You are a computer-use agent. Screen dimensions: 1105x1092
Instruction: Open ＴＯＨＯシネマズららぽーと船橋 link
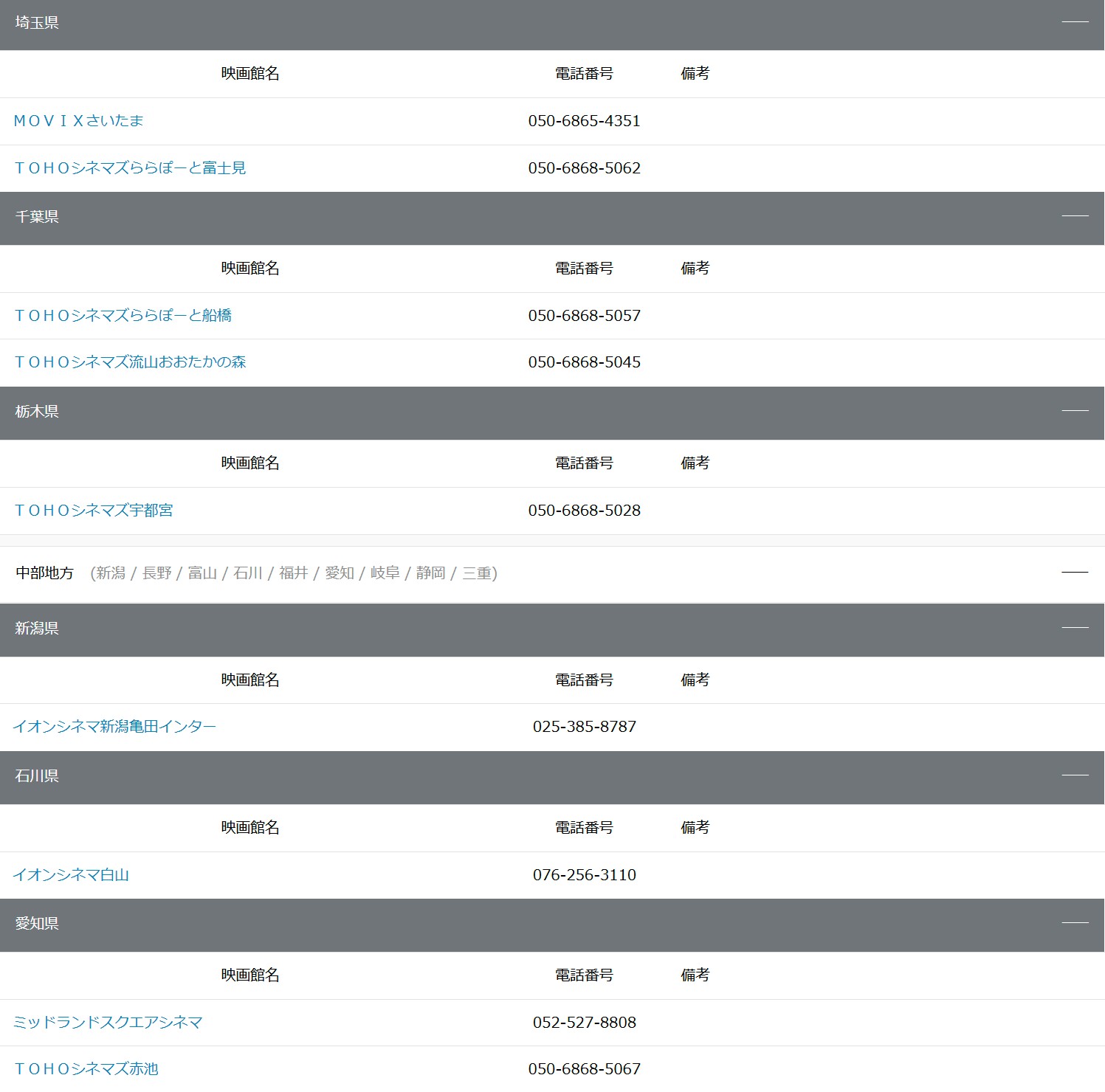[x=123, y=316]
